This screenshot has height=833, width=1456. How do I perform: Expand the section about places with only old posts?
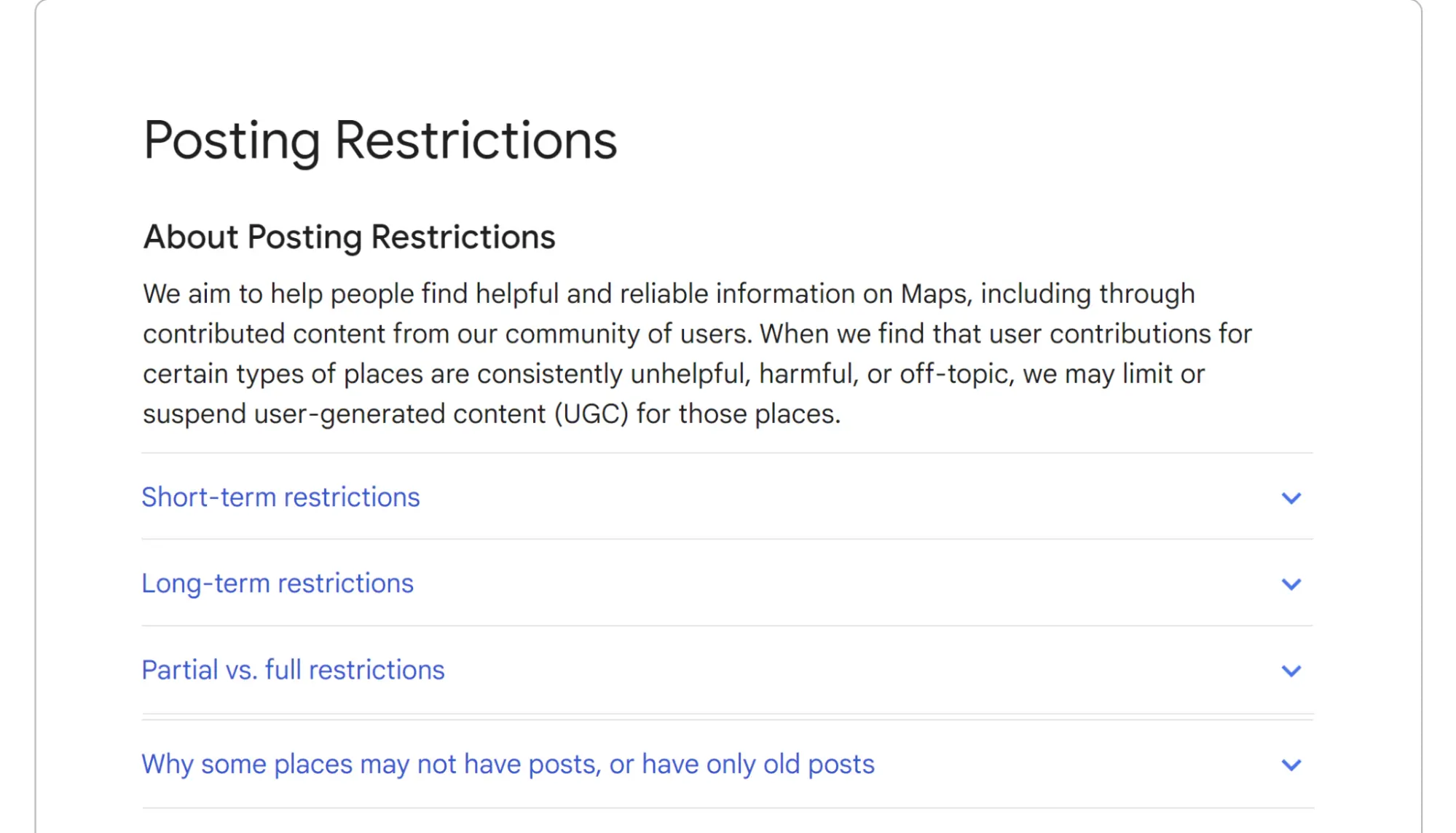[x=508, y=764]
